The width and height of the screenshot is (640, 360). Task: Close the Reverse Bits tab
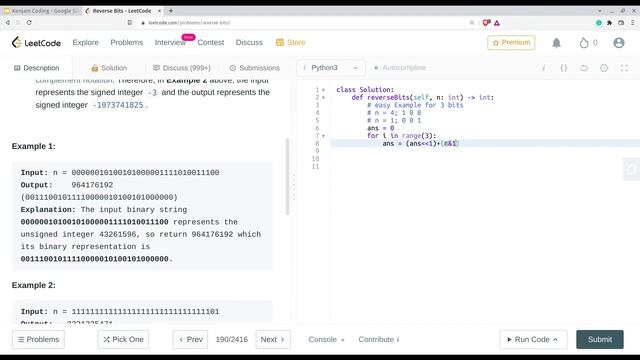coord(159,11)
